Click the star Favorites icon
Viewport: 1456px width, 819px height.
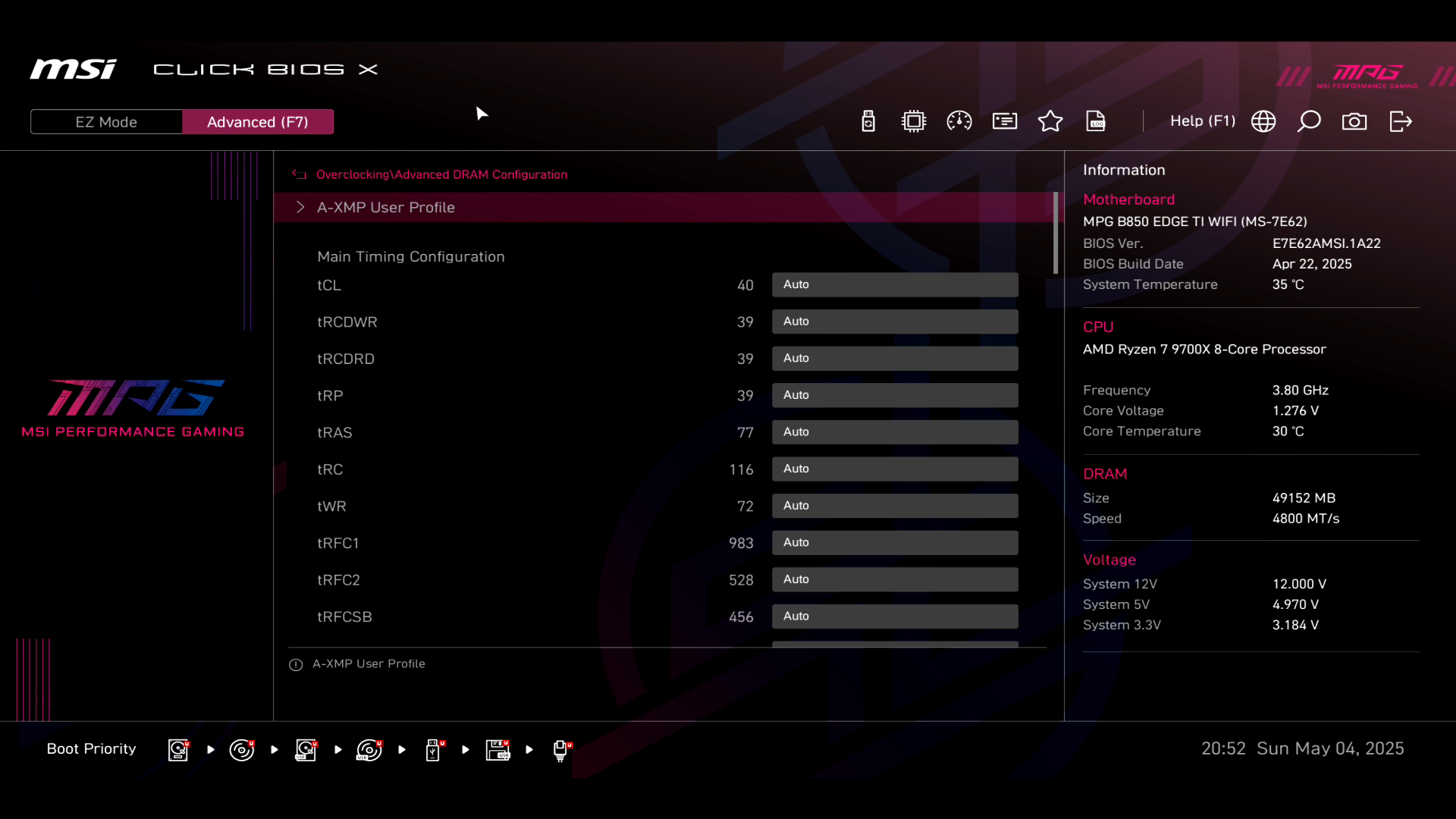pos(1050,121)
